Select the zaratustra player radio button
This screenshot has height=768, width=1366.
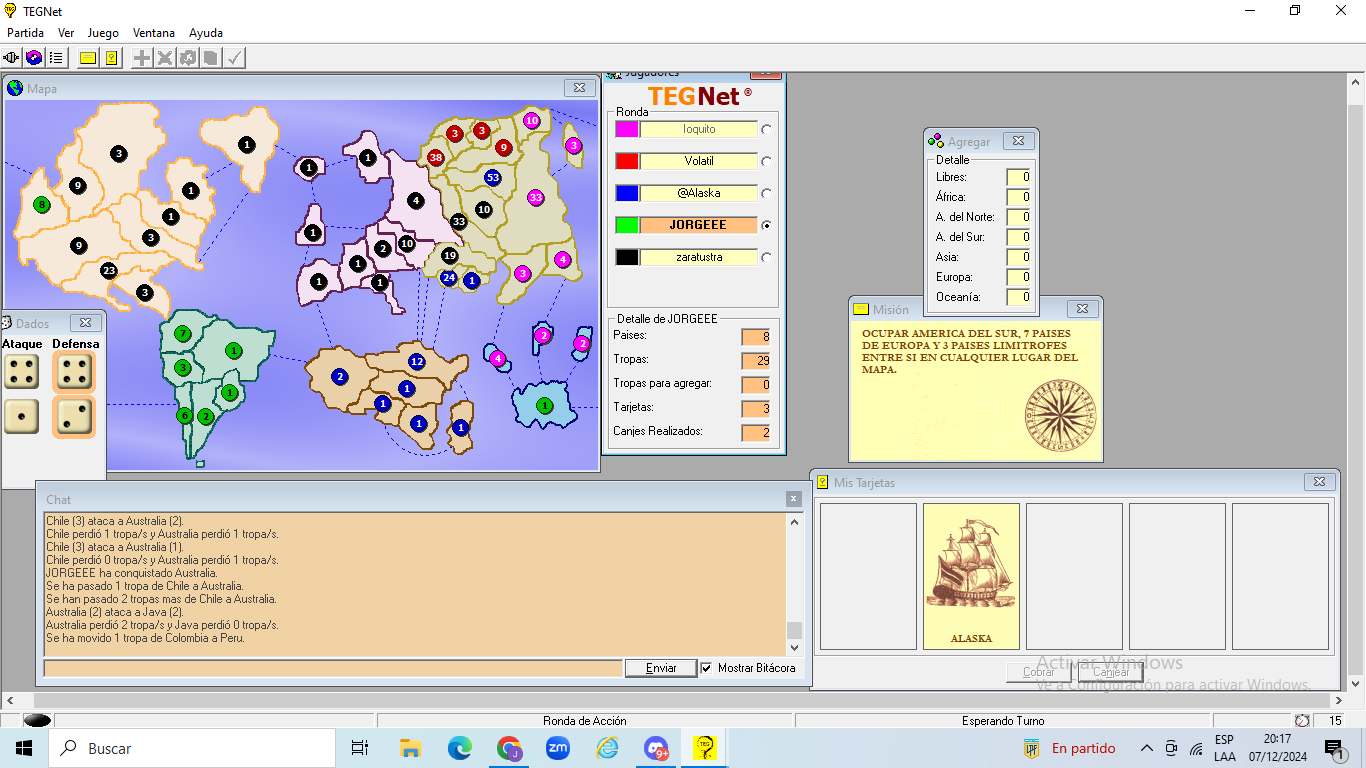coord(766,257)
